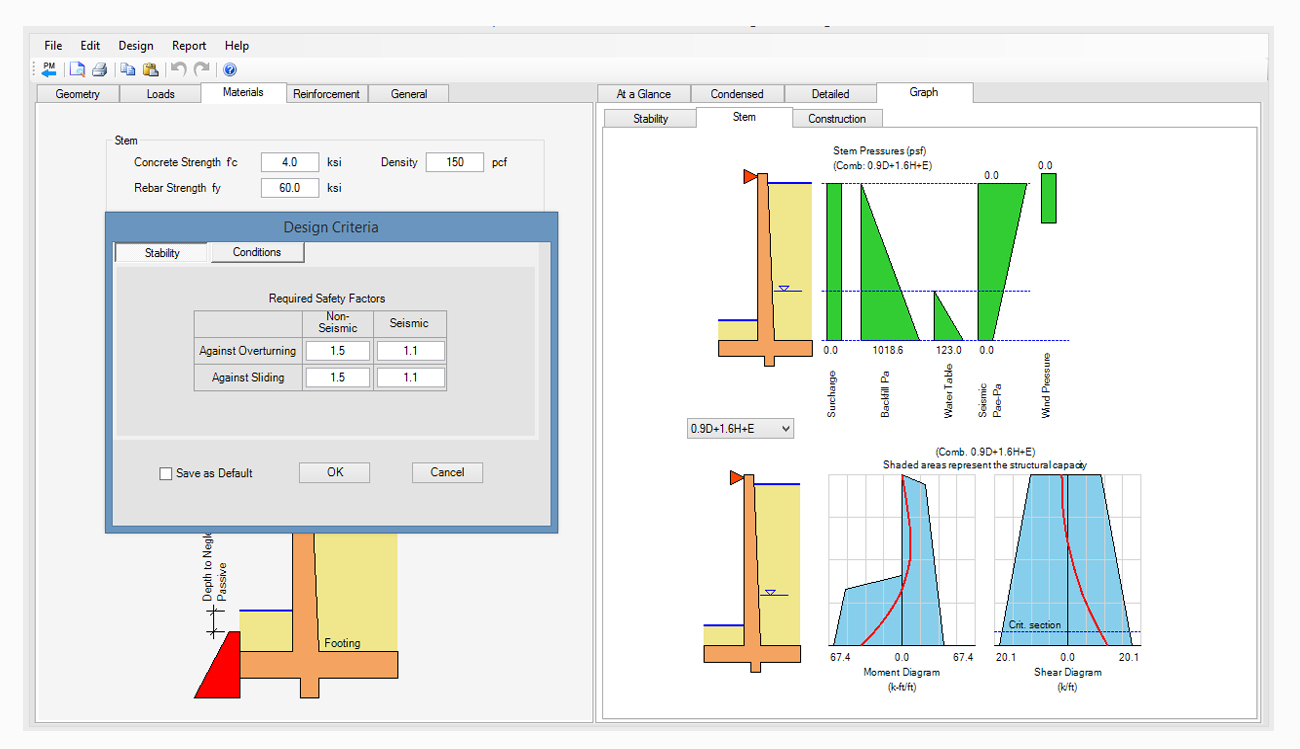Screen dimensions: 1300x749
Task: Open the Report menu
Action: click(x=189, y=45)
